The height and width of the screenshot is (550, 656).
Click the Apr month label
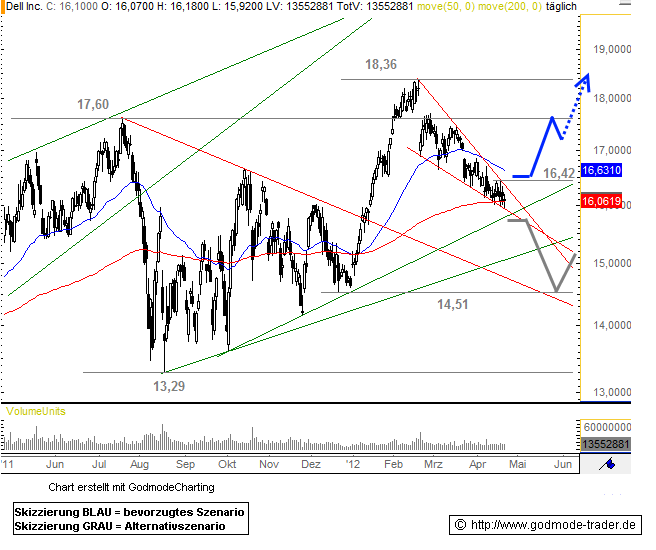click(x=478, y=464)
